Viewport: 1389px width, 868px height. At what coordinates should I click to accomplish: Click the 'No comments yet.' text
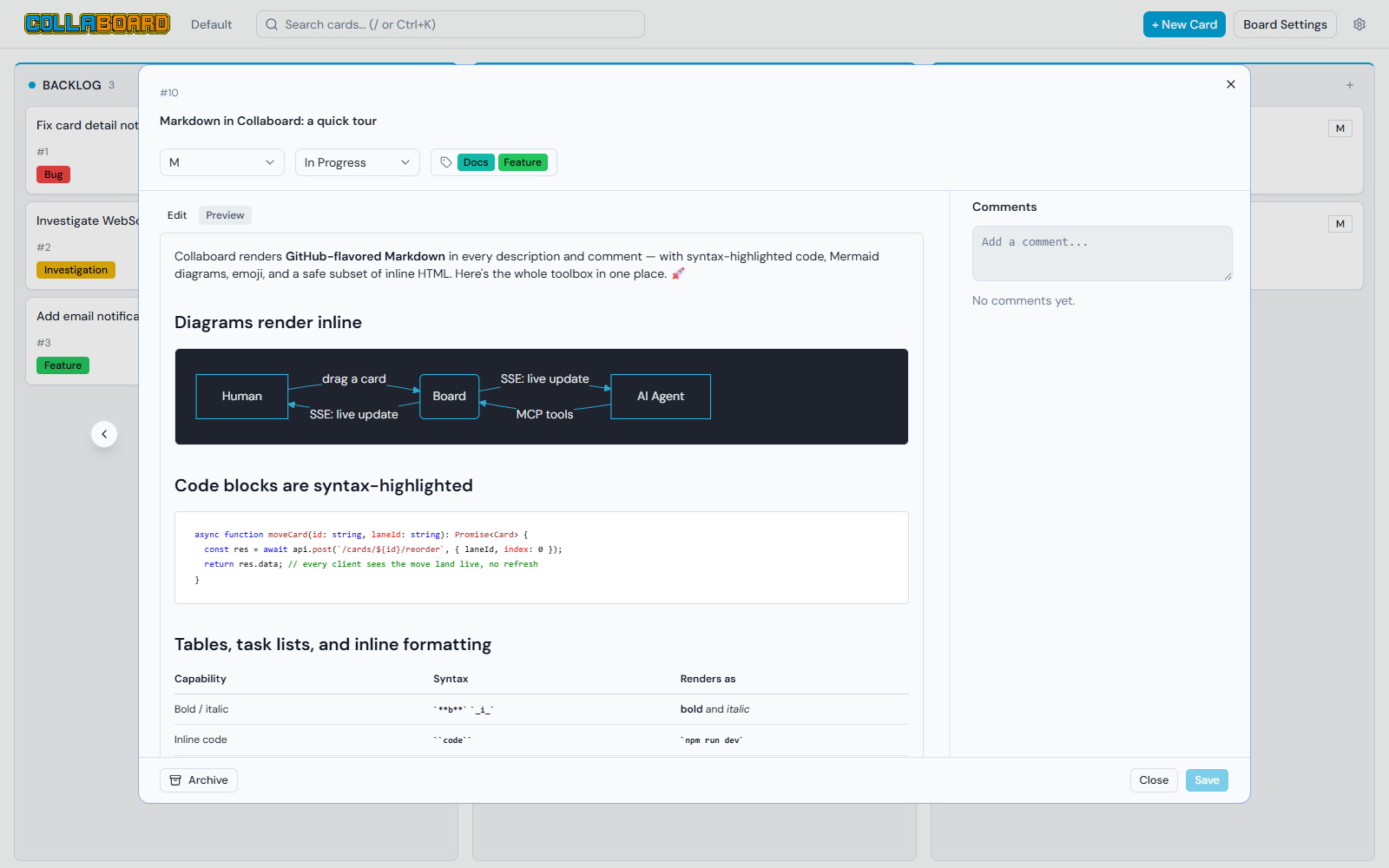point(1024,300)
